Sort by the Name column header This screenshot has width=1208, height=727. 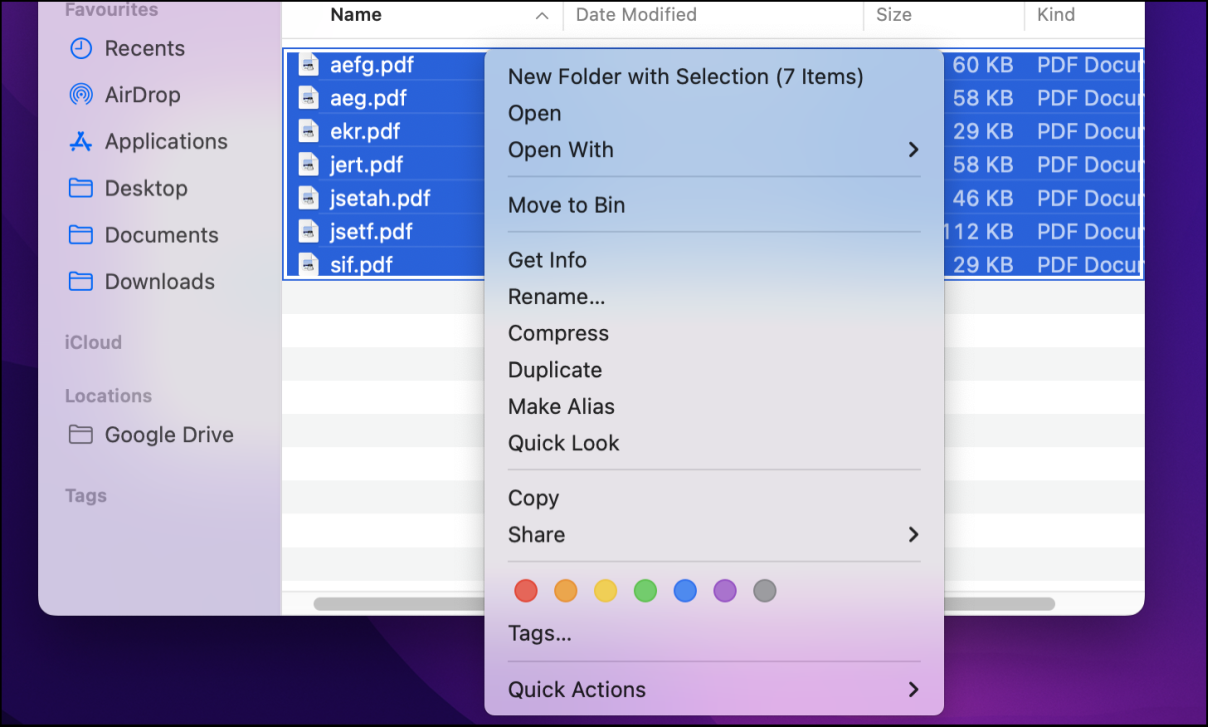tap(356, 15)
